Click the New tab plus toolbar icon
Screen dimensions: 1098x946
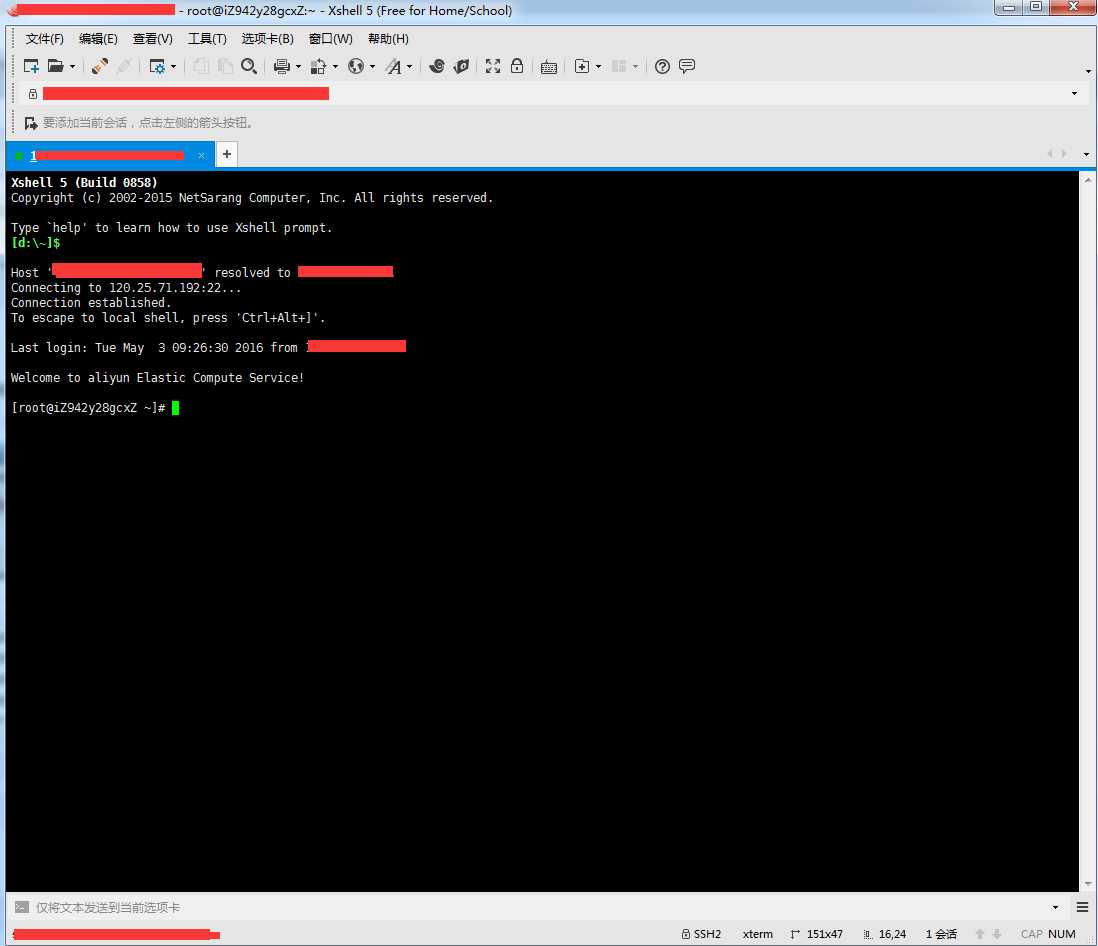[x=582, y=66]
